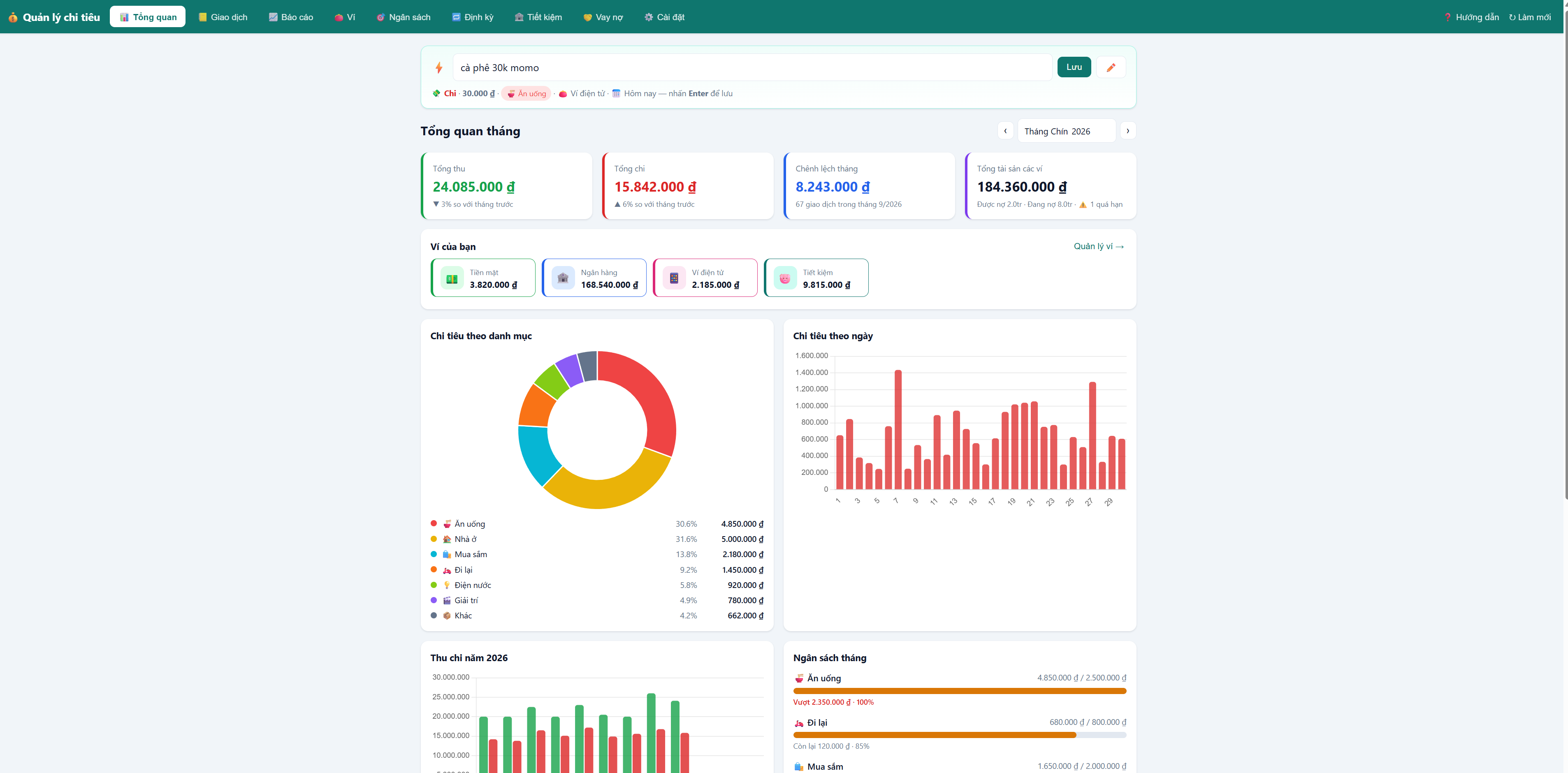Click the quick entry text field
Screen dimensions: 1568x773
tap(752, 67)
